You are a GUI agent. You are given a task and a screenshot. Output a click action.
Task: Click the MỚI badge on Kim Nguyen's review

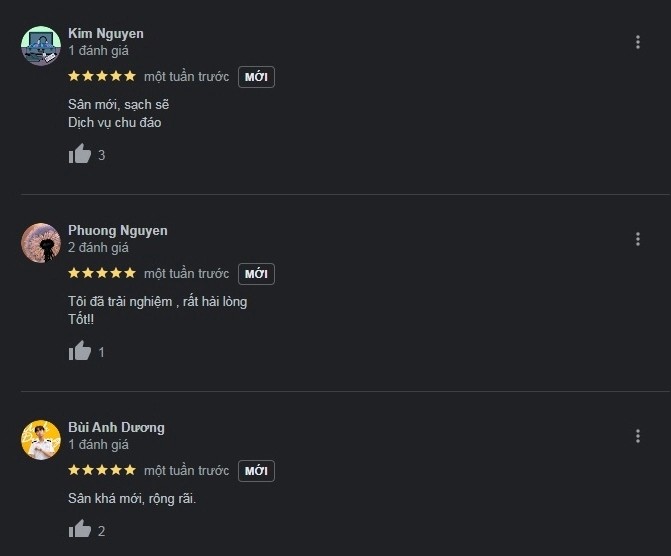point(256,77)
